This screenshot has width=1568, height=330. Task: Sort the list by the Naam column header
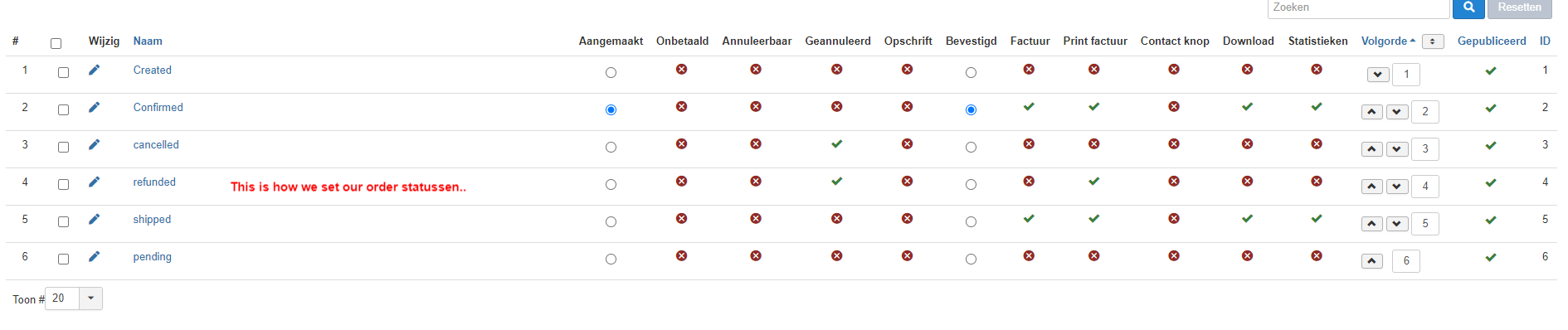(x=148, y=41)
